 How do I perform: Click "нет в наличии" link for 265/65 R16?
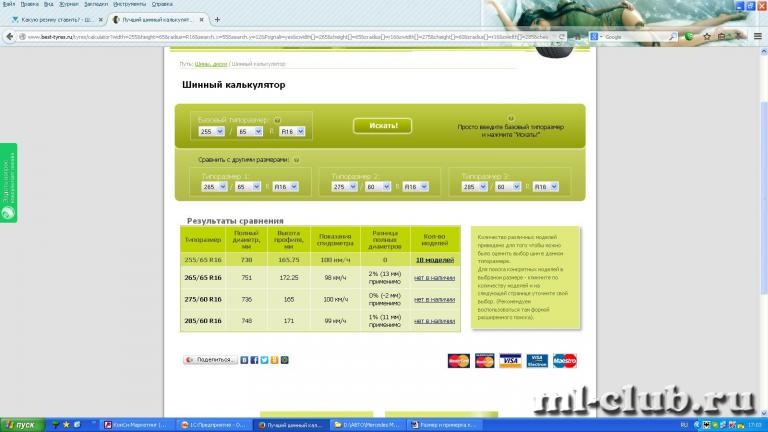436,277
